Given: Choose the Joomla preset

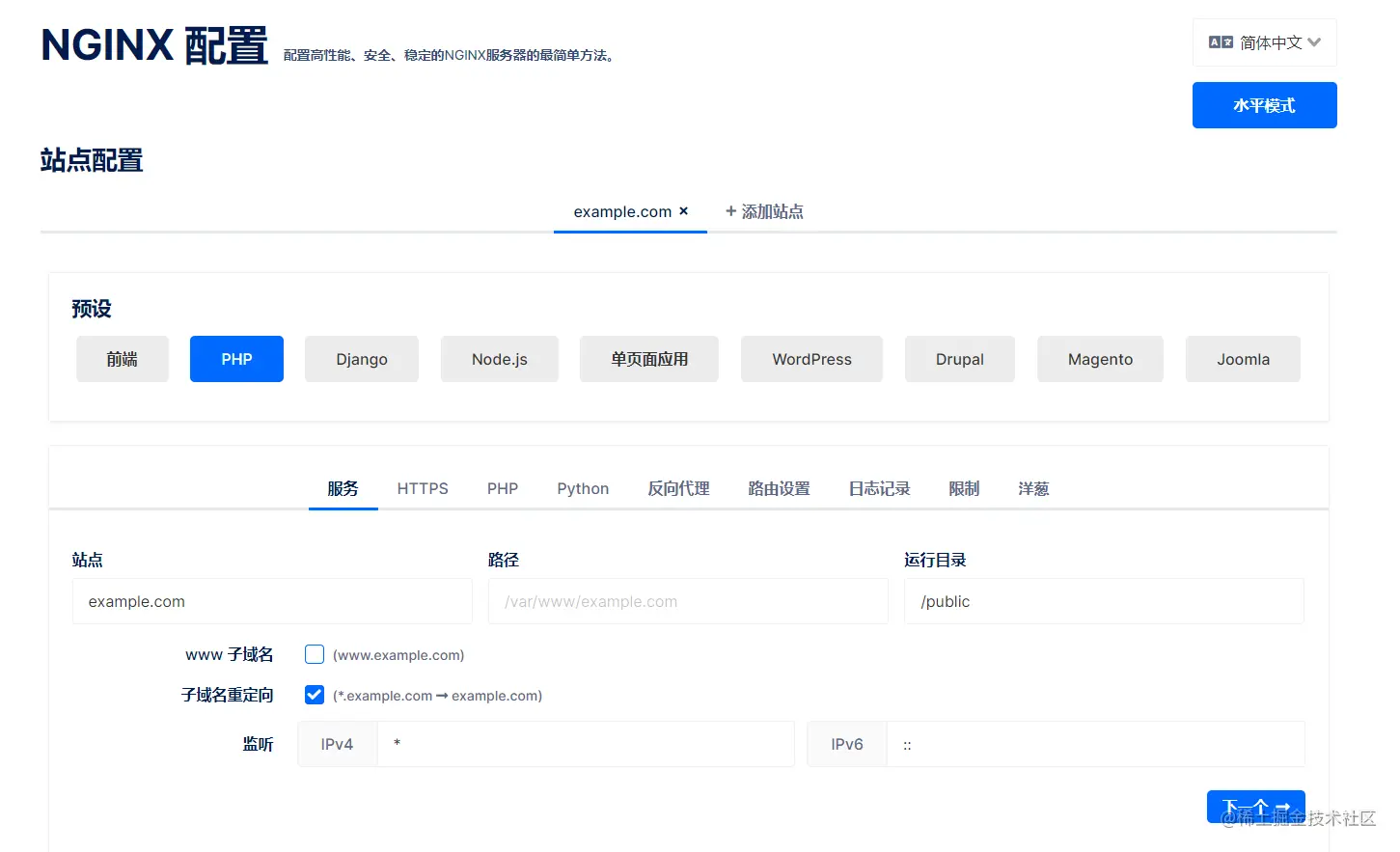Looking at the screenshot, I should [x=1243, y=359].
